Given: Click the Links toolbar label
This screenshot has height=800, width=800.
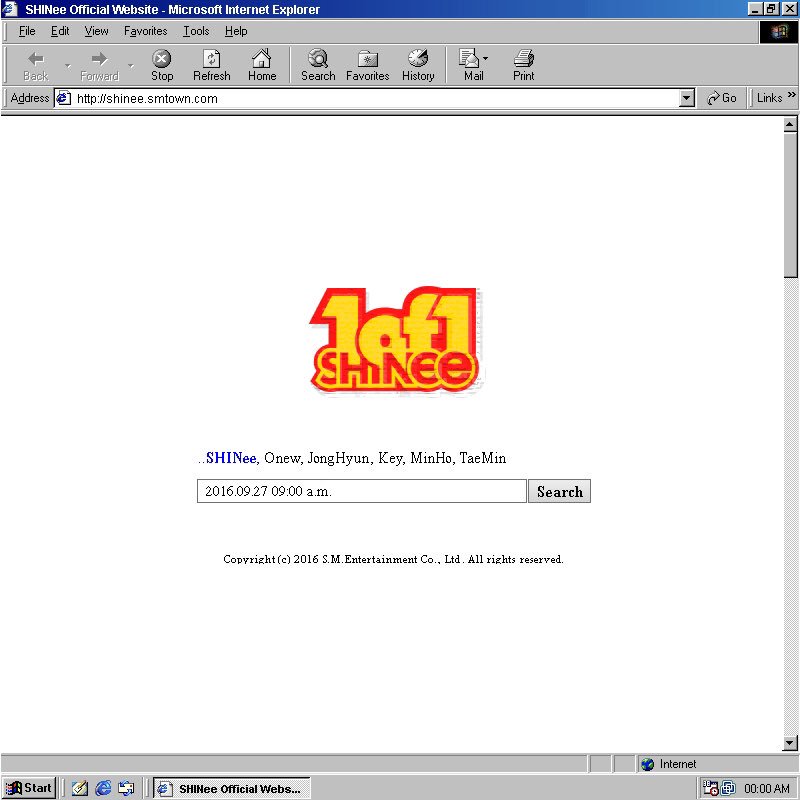Looking at the screenshot, I should (769, 98).
